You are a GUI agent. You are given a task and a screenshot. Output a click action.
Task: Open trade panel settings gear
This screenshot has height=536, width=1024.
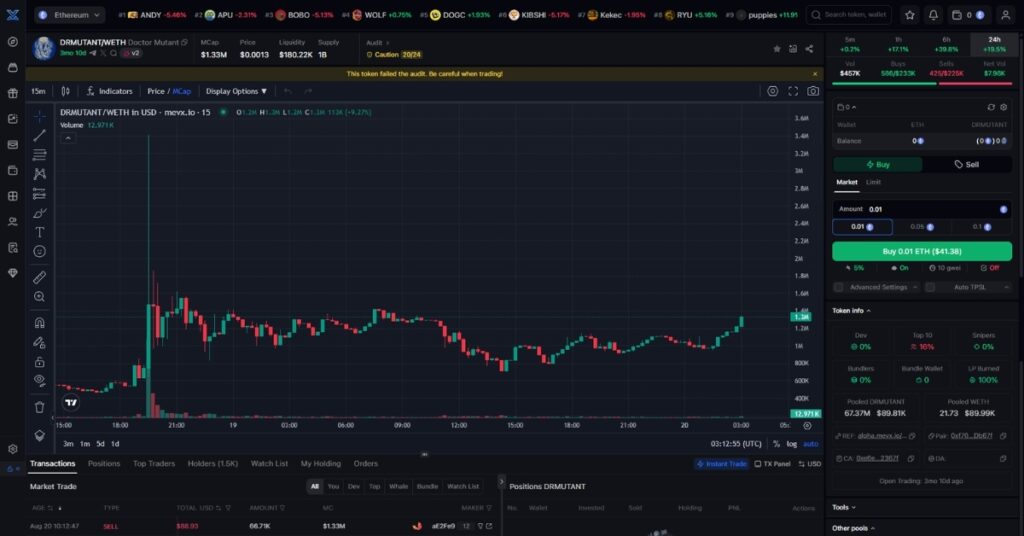pyautogui.click(x=1004, y=107)
